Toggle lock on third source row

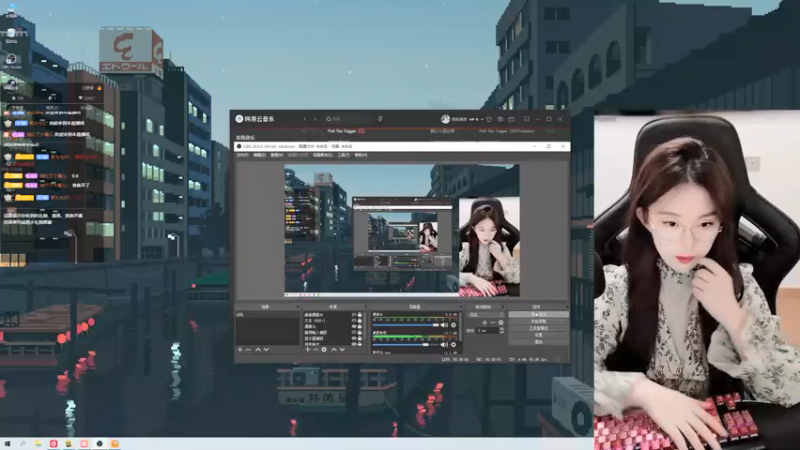tap(360, 327)
